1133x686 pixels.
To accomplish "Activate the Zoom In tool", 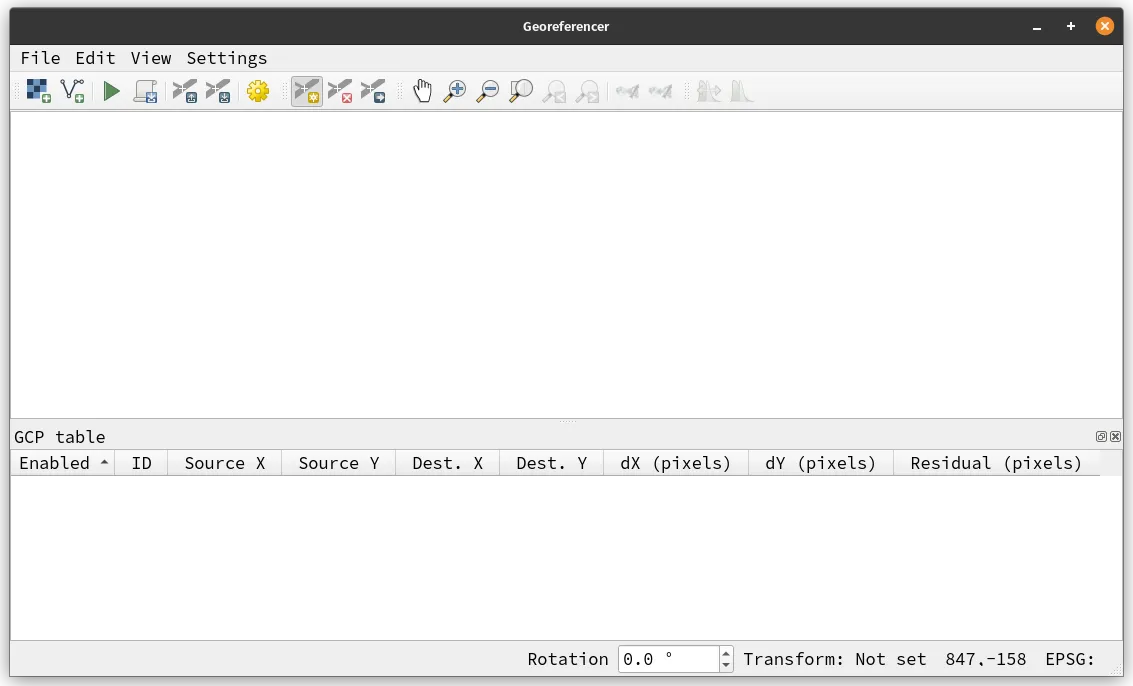I will (x=455, y=90).
